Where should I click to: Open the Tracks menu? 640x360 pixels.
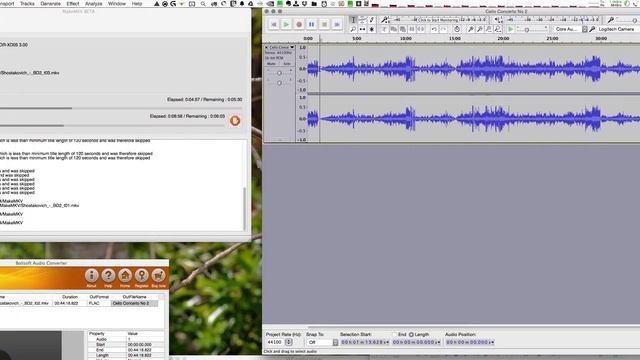click(27, 3)
